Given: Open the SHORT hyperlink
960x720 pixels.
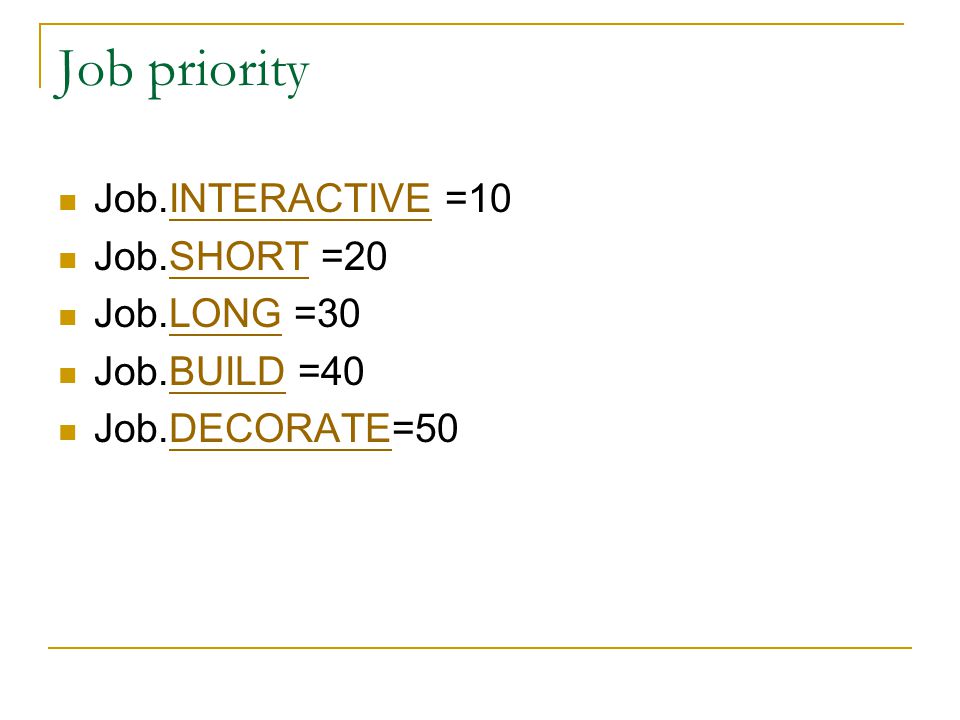Looking at the screenshot, I should coord(239,256).
